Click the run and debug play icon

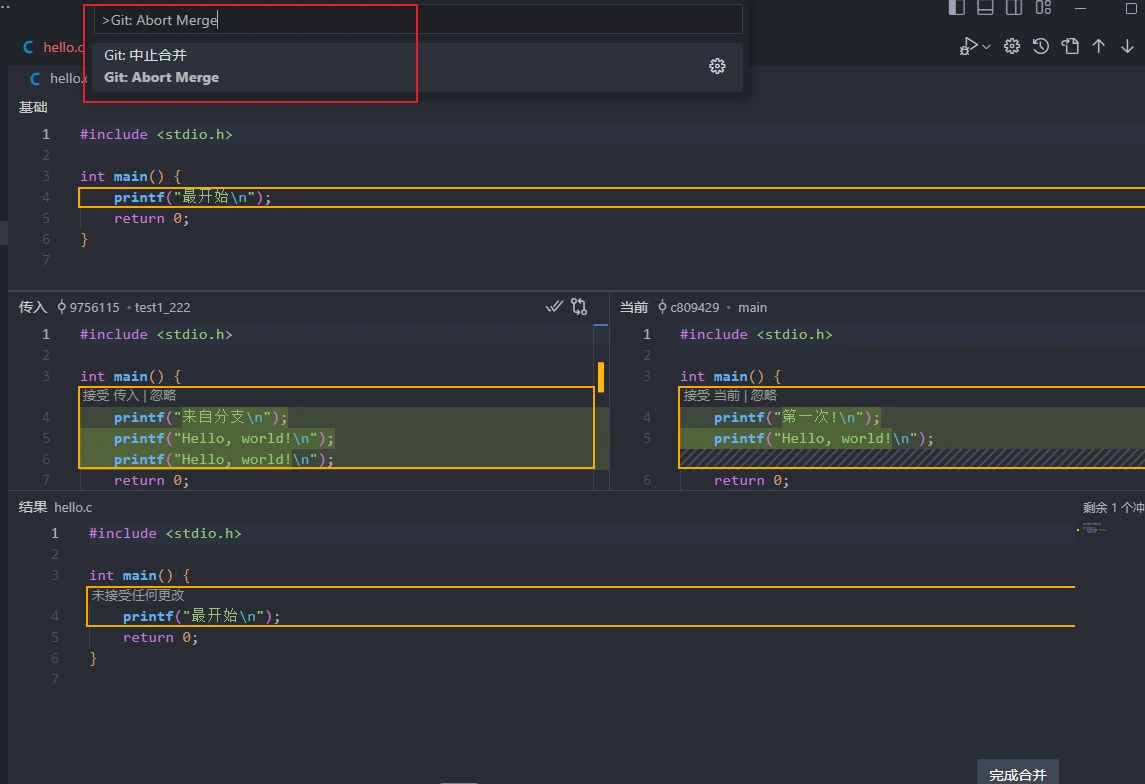click(968, 47)
